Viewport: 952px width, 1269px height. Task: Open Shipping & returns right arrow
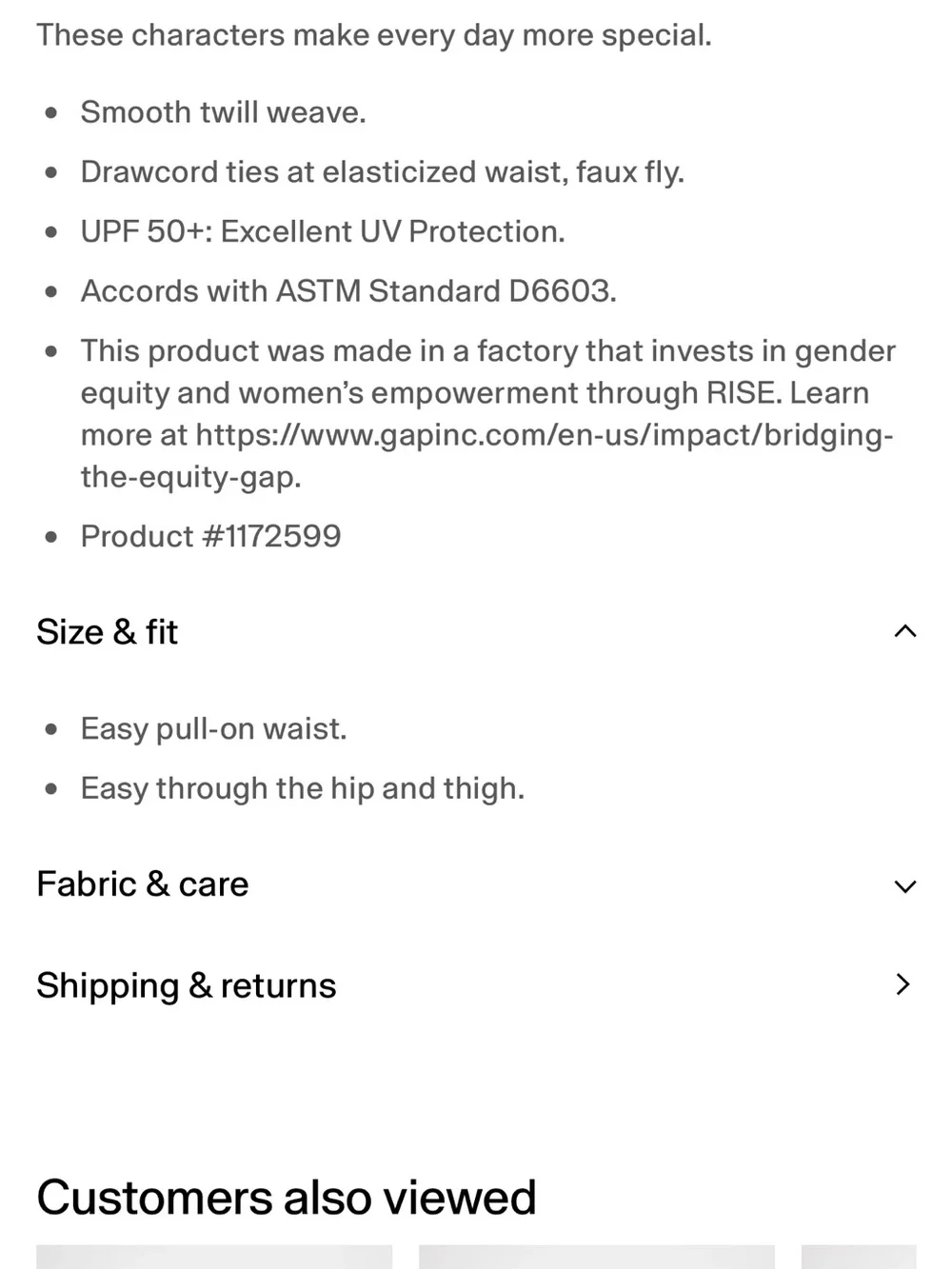pos(903,984)
